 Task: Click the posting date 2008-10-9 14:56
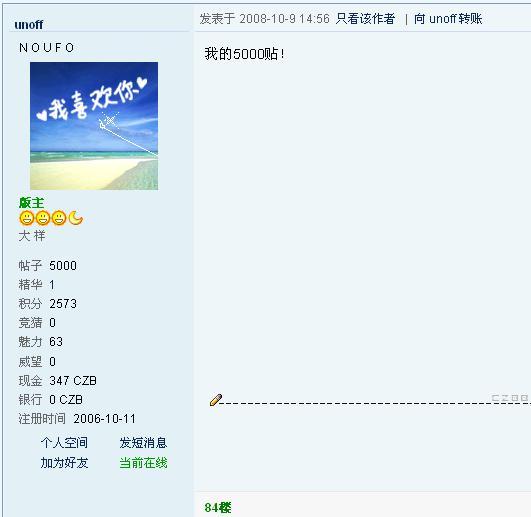click(x=284, y=19)
